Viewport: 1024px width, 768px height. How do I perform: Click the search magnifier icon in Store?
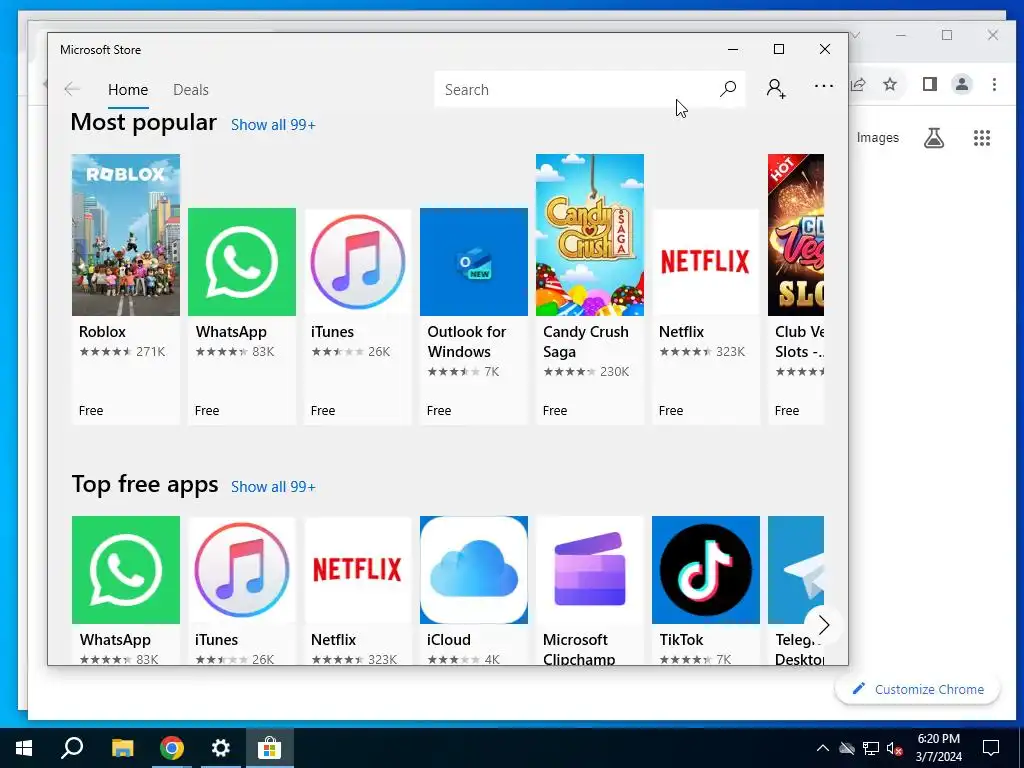728,89
